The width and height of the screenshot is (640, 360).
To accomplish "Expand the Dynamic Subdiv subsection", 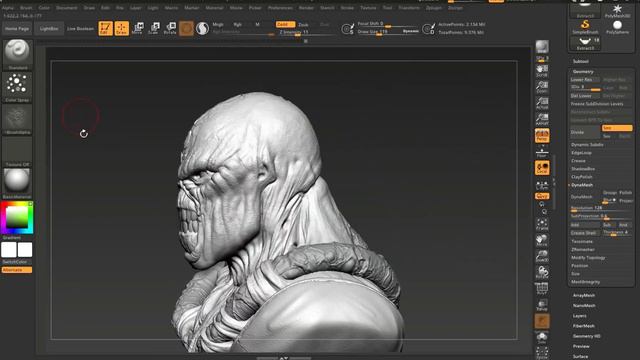I will 587,144.
